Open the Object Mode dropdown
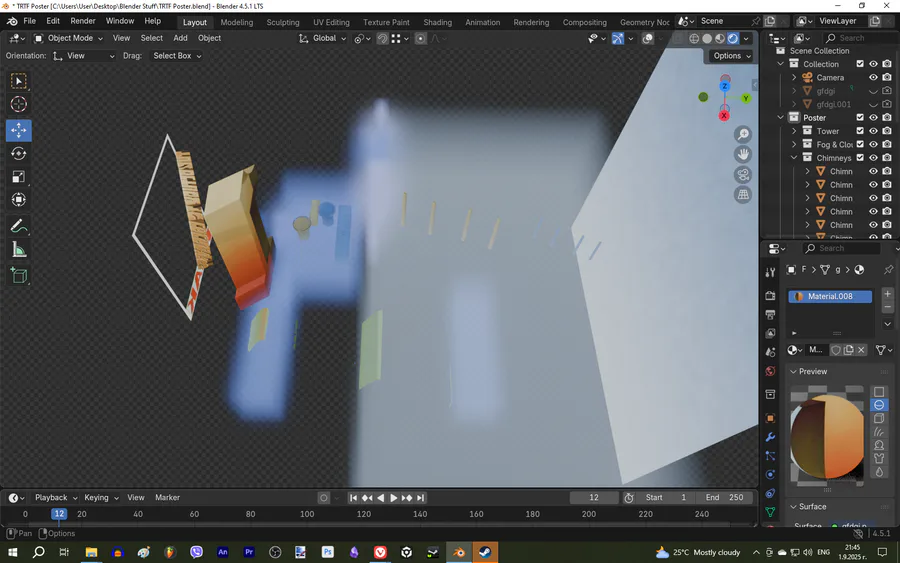Screen dimensions: 900x563 (x=68, y=38)
